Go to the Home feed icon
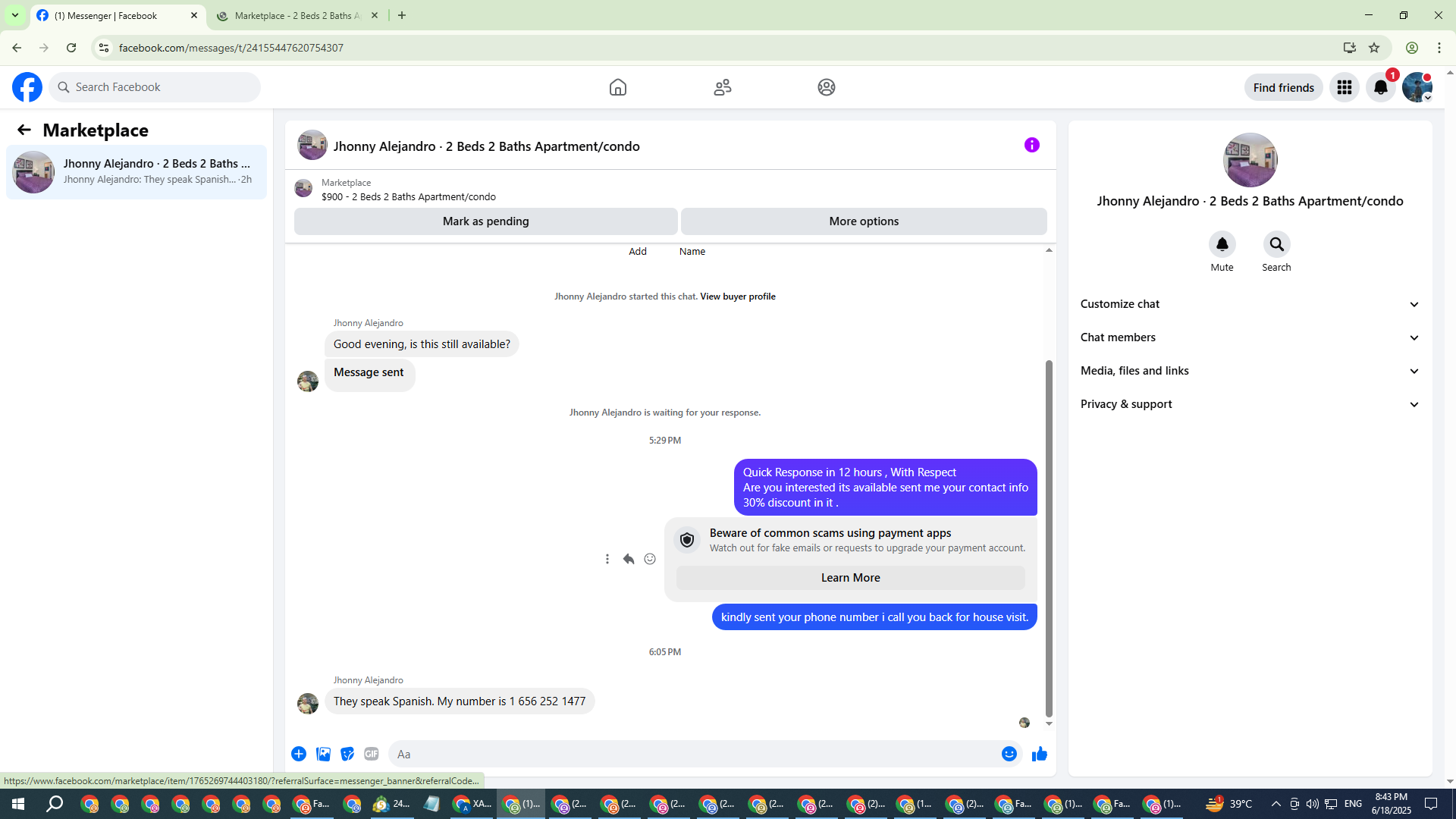Image resolution: width=1456 pixels, height=819 pixels. click(618, 87)
